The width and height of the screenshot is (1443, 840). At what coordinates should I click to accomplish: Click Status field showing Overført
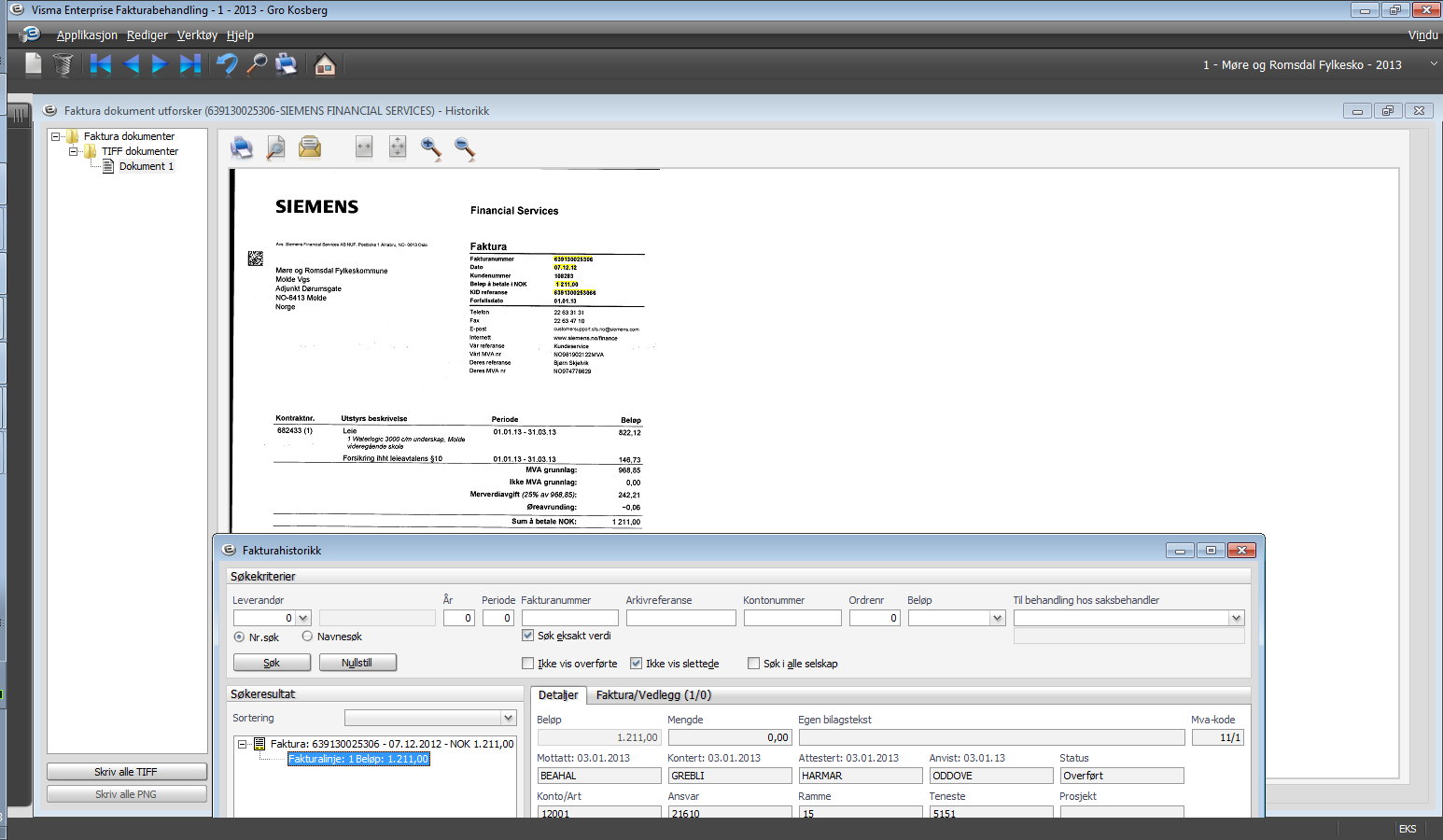(x=1122, y=776)
